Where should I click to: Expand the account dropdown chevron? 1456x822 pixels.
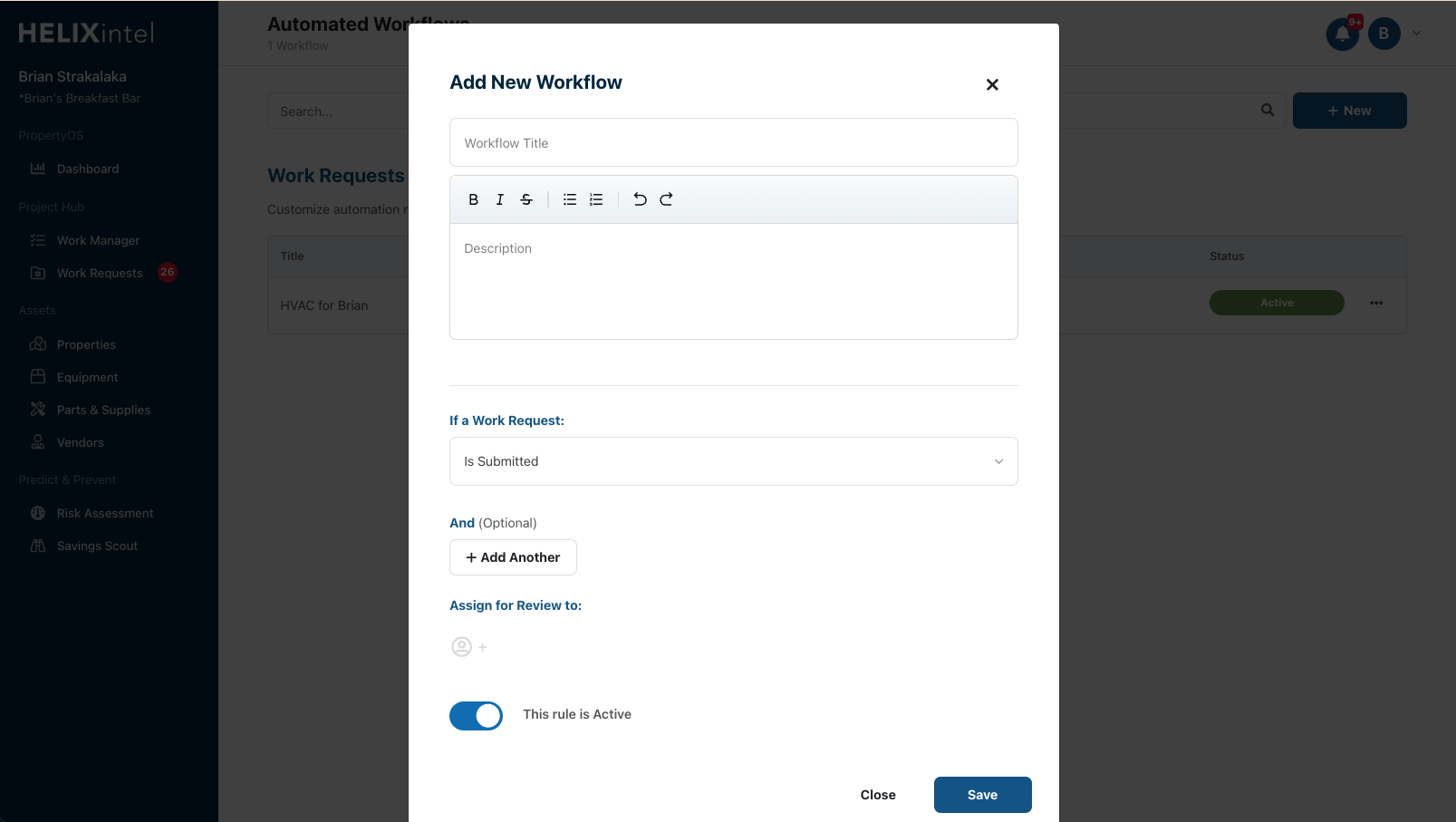pyautogui.click(x=1417, y=34)
